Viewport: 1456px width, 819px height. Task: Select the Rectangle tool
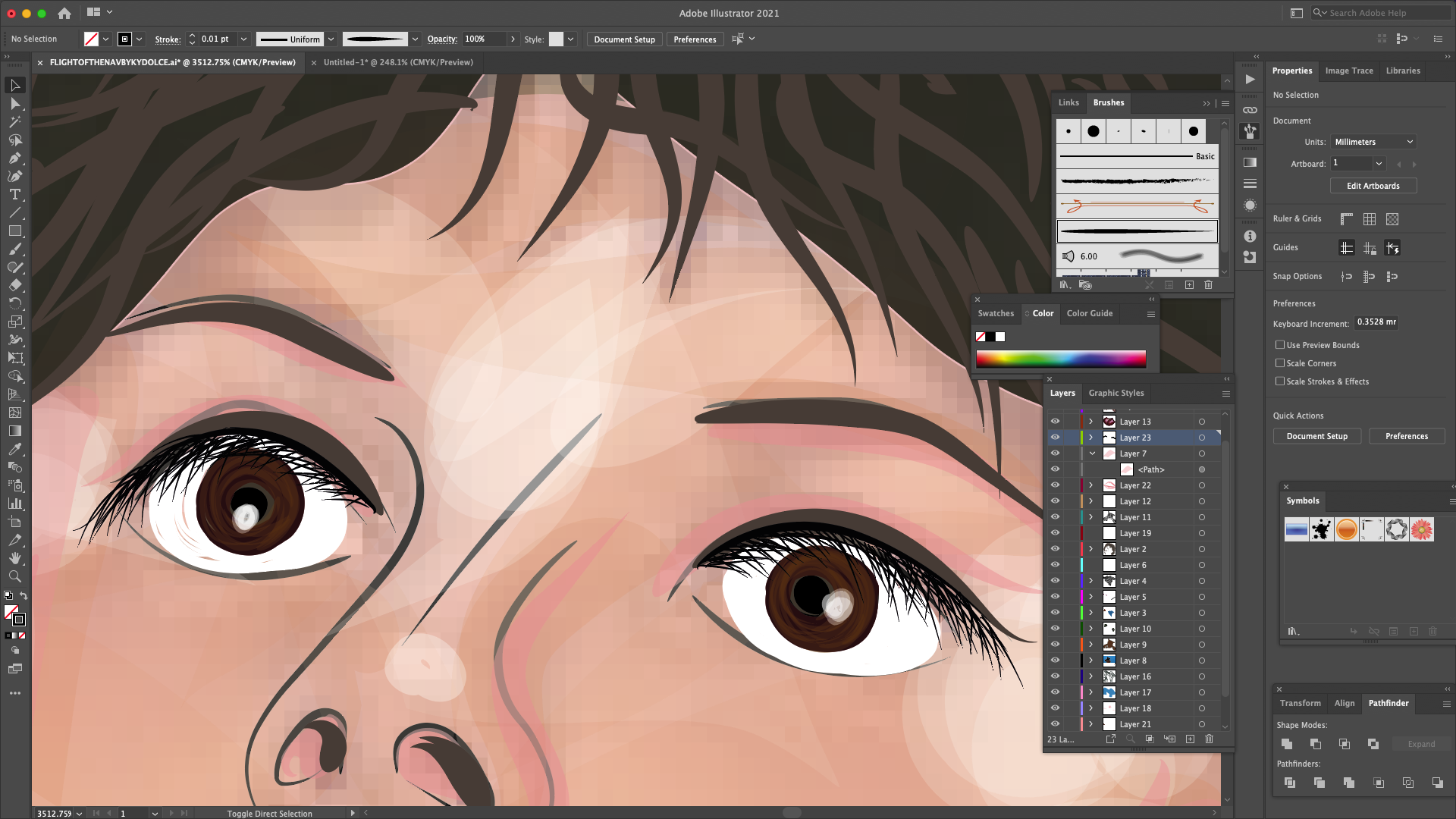coord(14,231)
